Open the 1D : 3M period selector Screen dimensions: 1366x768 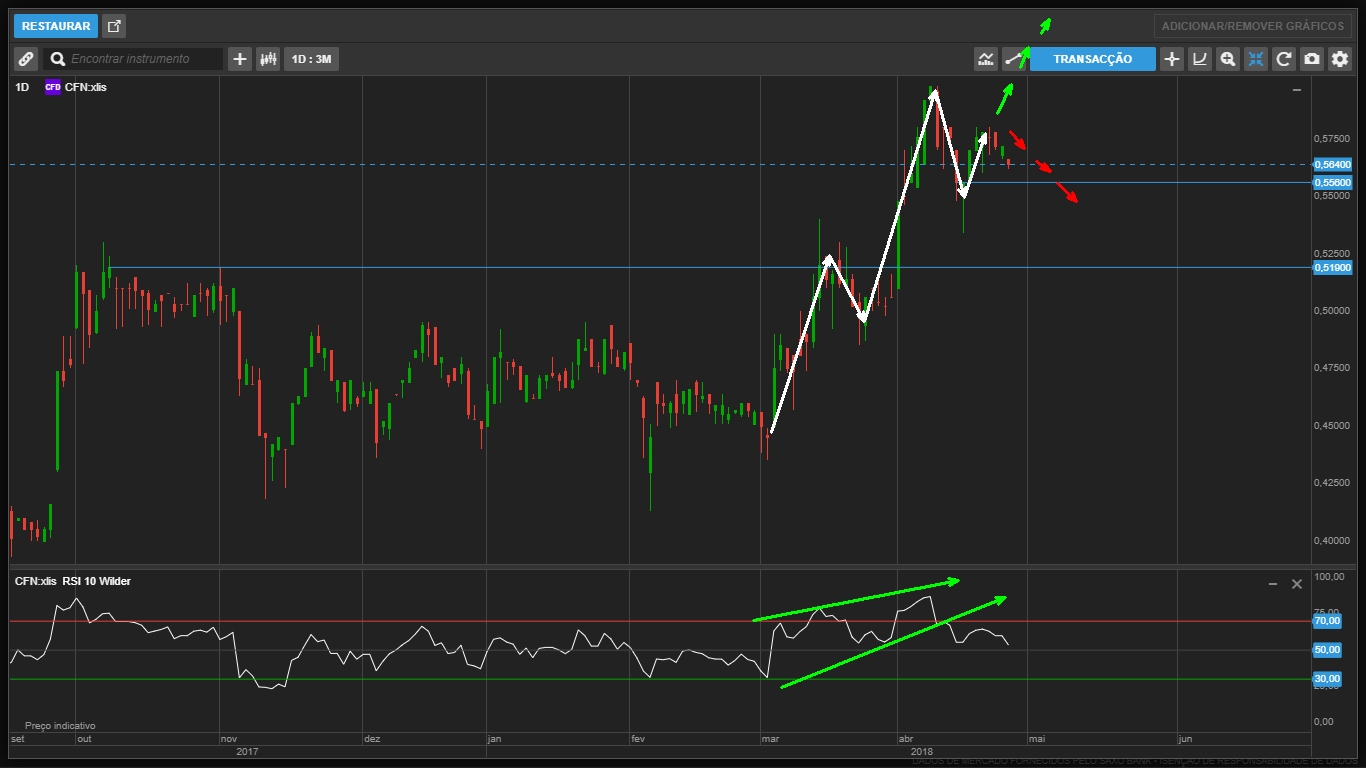coord(311,59)
